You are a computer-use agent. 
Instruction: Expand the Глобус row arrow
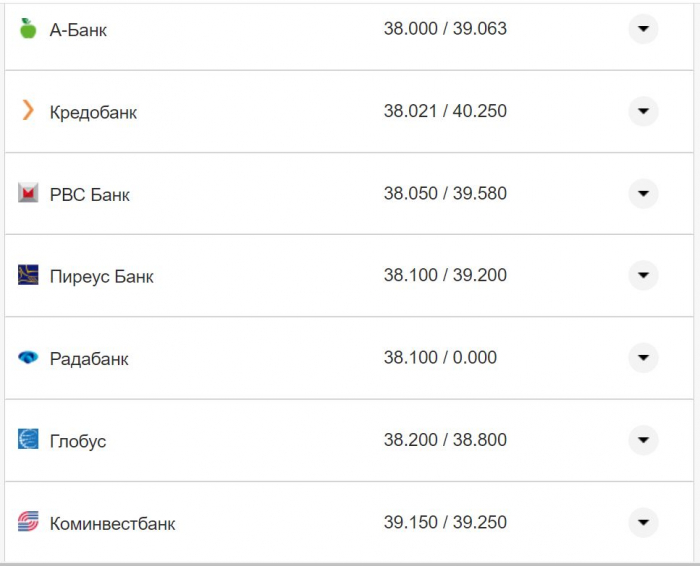point(643,440)
